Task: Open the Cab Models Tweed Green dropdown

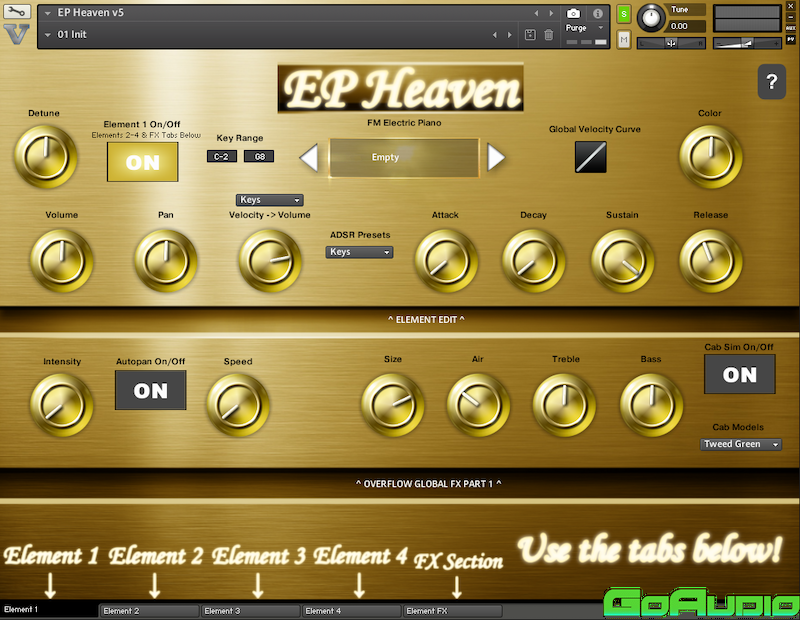Action: (742, 444)
